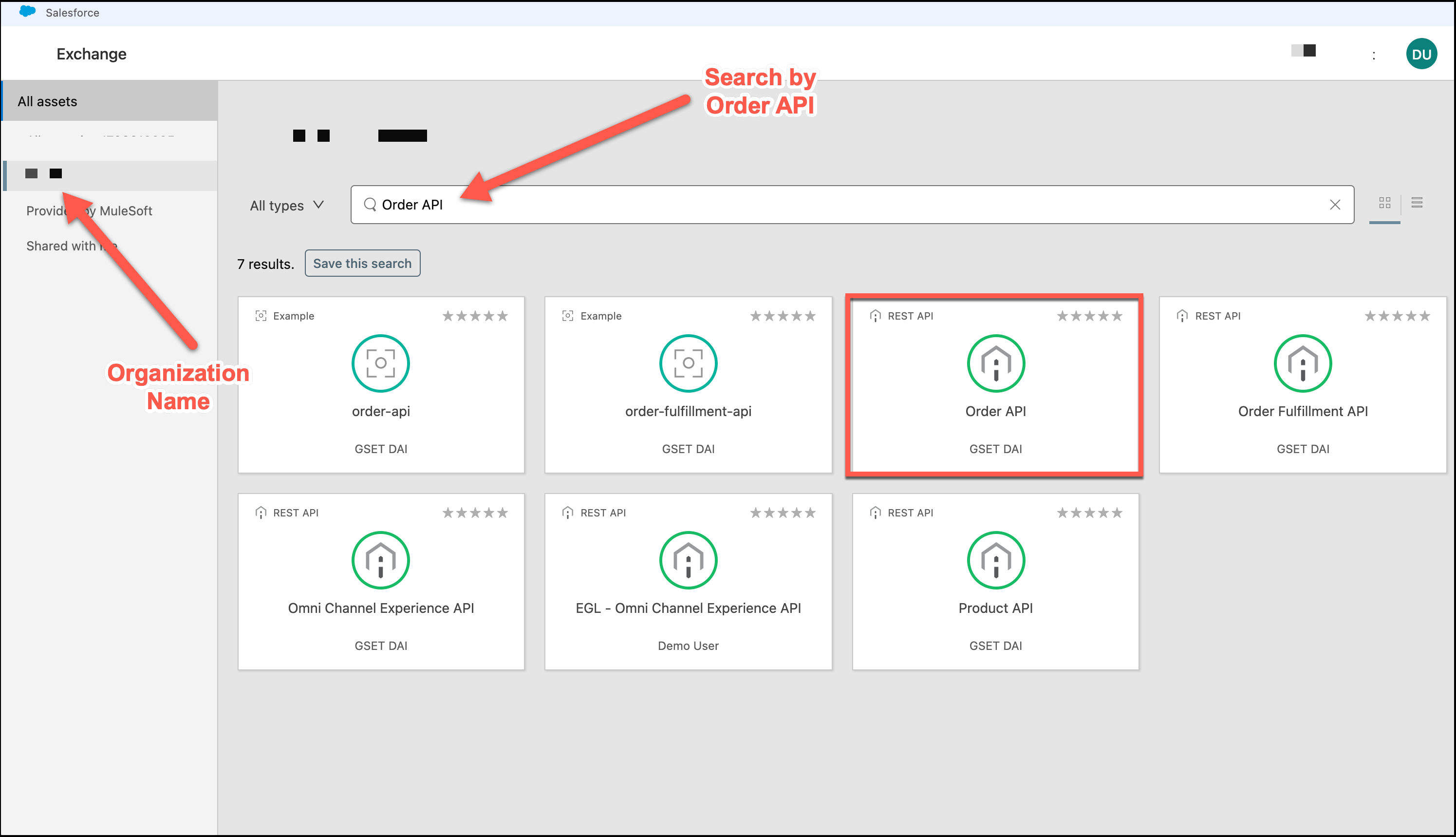
Task: Click the Product API asset title
Action: pos(996,608)
